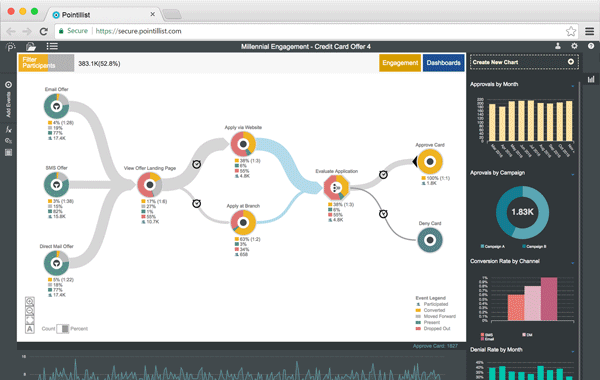Toggle the text label A button
Screen dimensions: 600x380
click(x=29, y=329)
